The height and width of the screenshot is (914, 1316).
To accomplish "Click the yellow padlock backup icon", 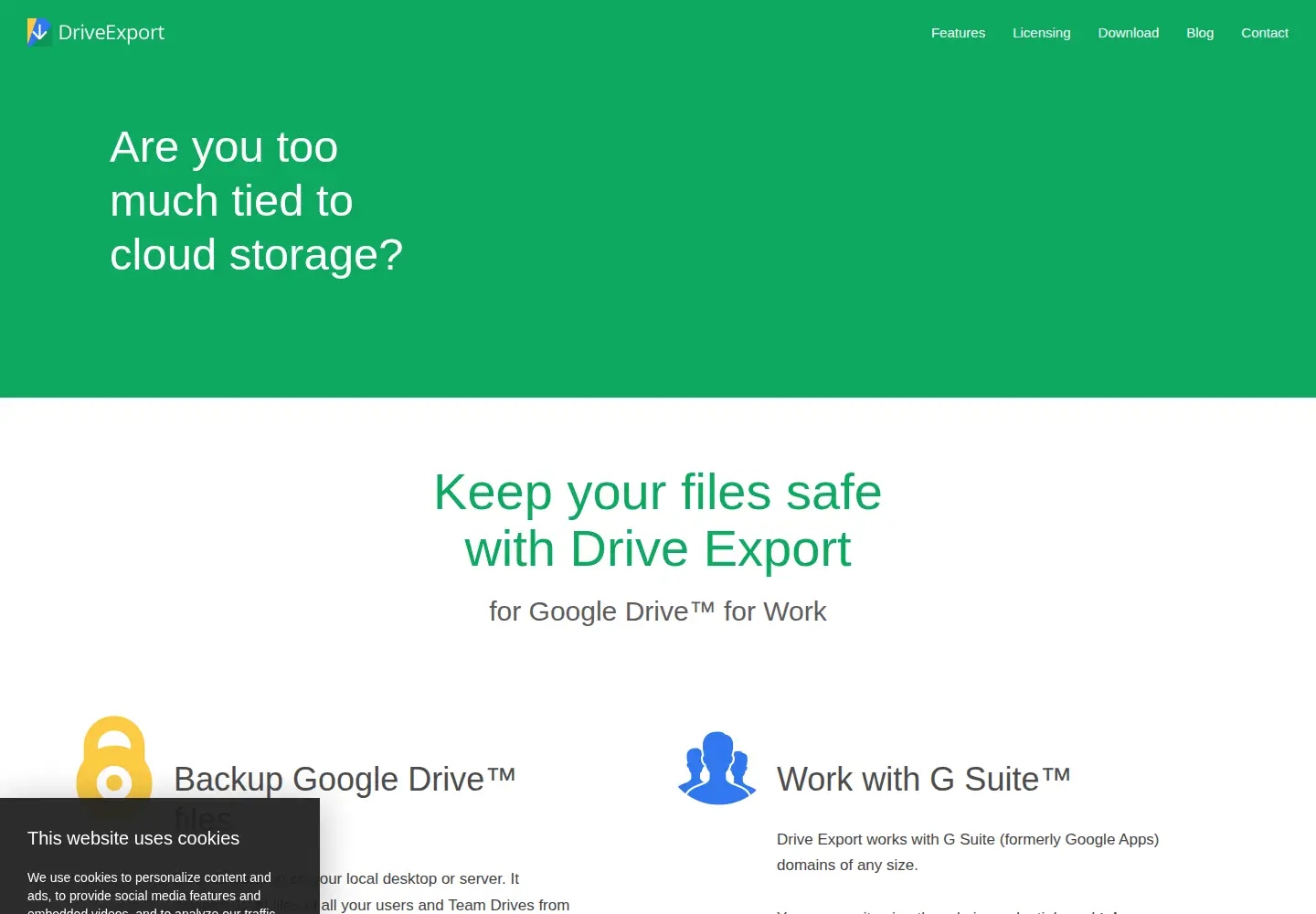I will (x=114, y=758).
